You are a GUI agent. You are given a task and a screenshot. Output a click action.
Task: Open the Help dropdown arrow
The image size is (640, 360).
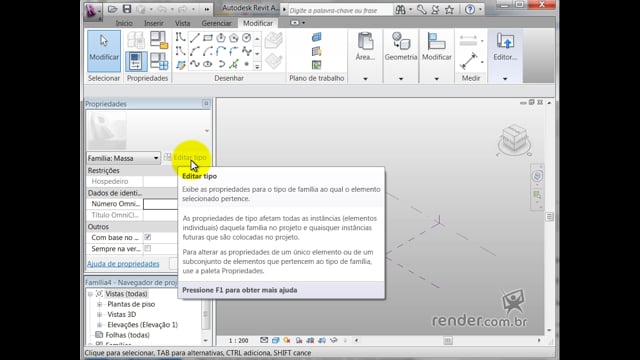[x=480, y=9]
